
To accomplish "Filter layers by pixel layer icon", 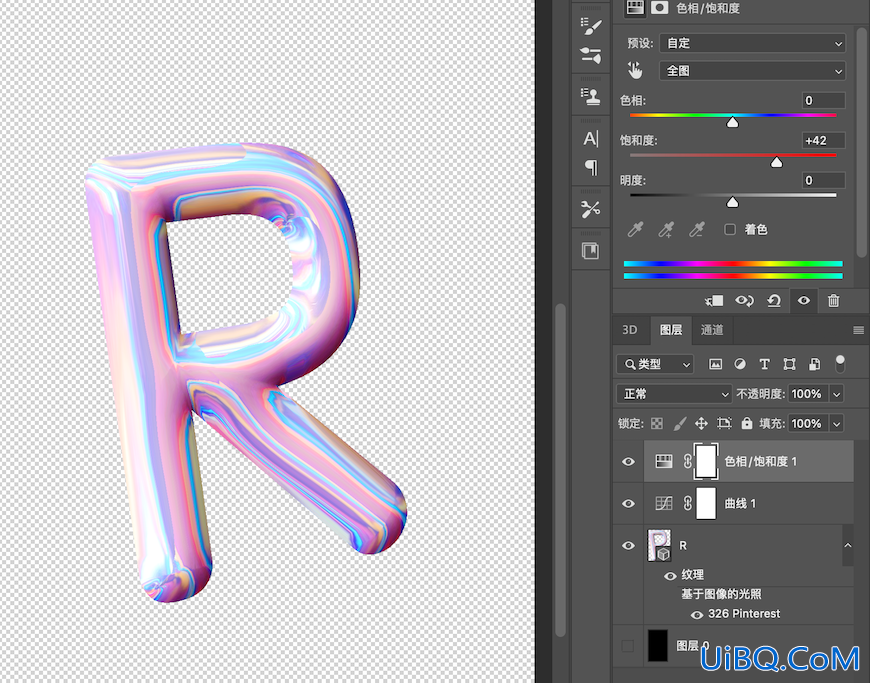I will [716, 364].
